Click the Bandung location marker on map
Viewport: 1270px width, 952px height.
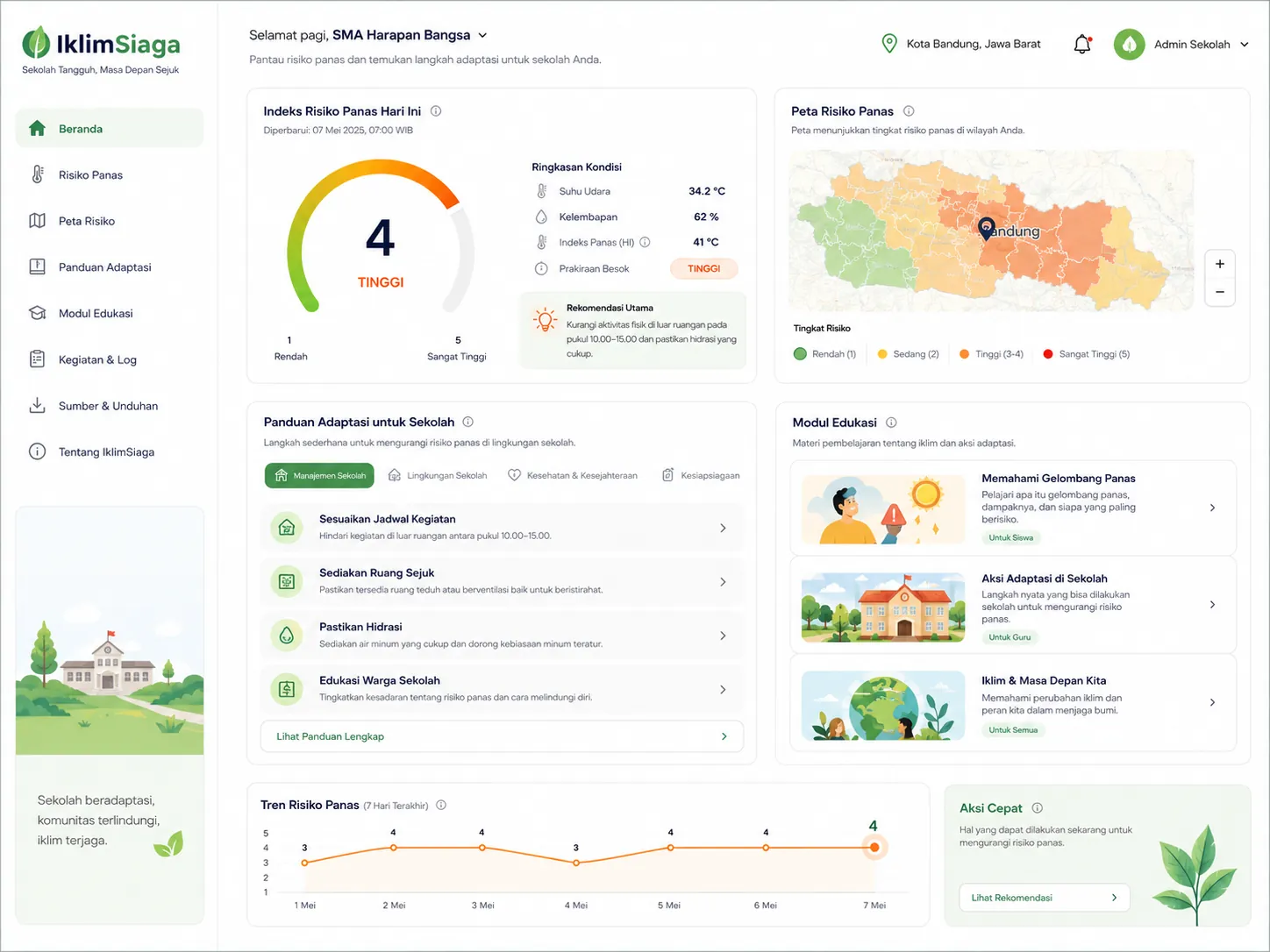coord(987,228)
